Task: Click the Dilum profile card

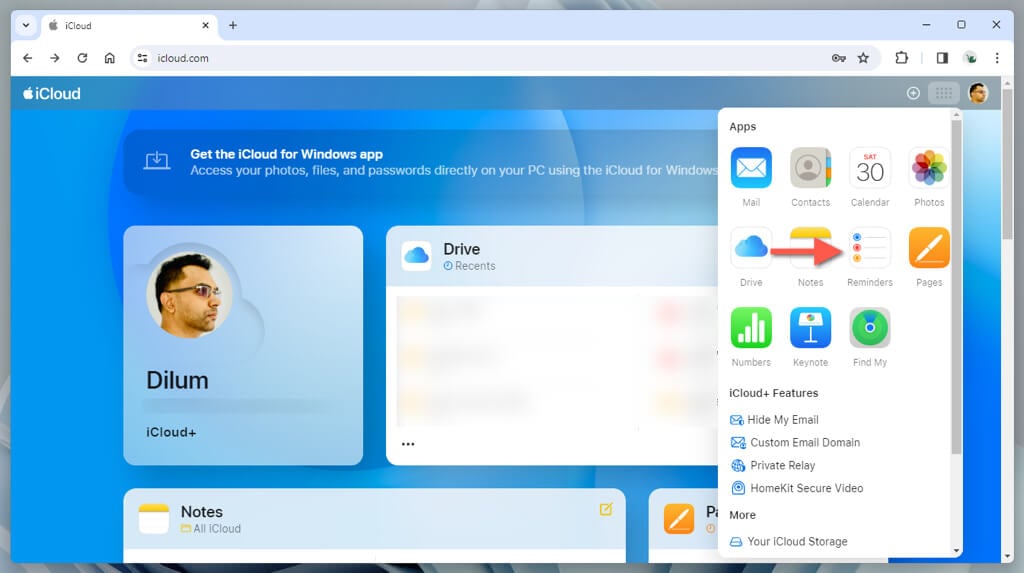Action: click(243, 346)
